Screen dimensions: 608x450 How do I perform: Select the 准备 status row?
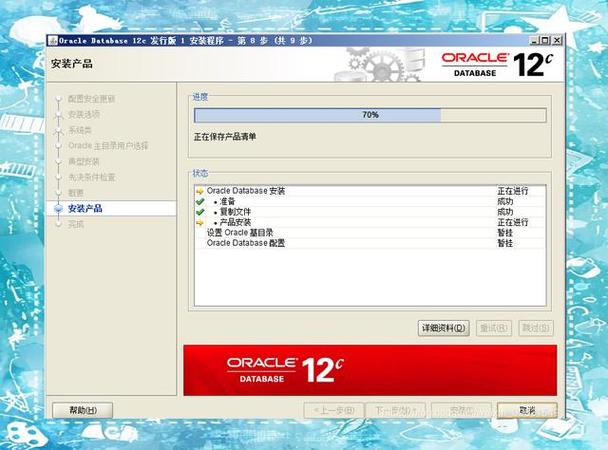370,202
